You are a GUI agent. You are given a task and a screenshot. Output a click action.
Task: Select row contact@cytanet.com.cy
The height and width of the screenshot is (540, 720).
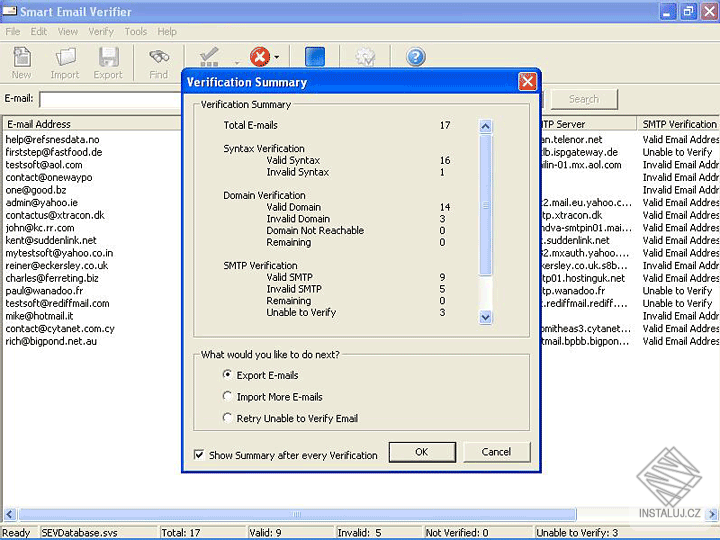[60, 329]
